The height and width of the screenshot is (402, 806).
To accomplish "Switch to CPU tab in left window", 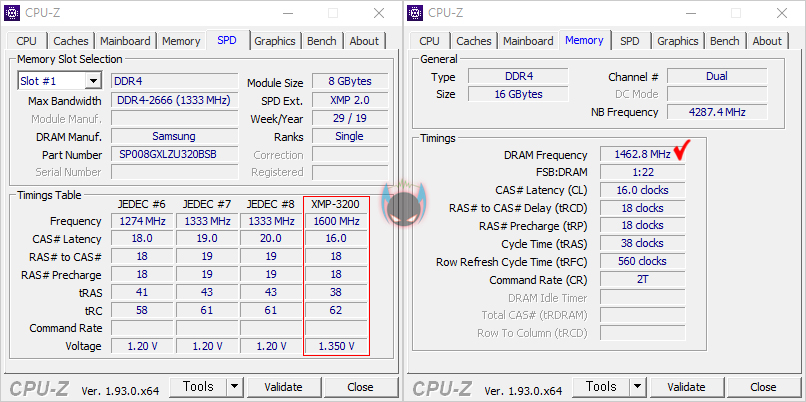I will pyautogui.click(x=26, y=41).
